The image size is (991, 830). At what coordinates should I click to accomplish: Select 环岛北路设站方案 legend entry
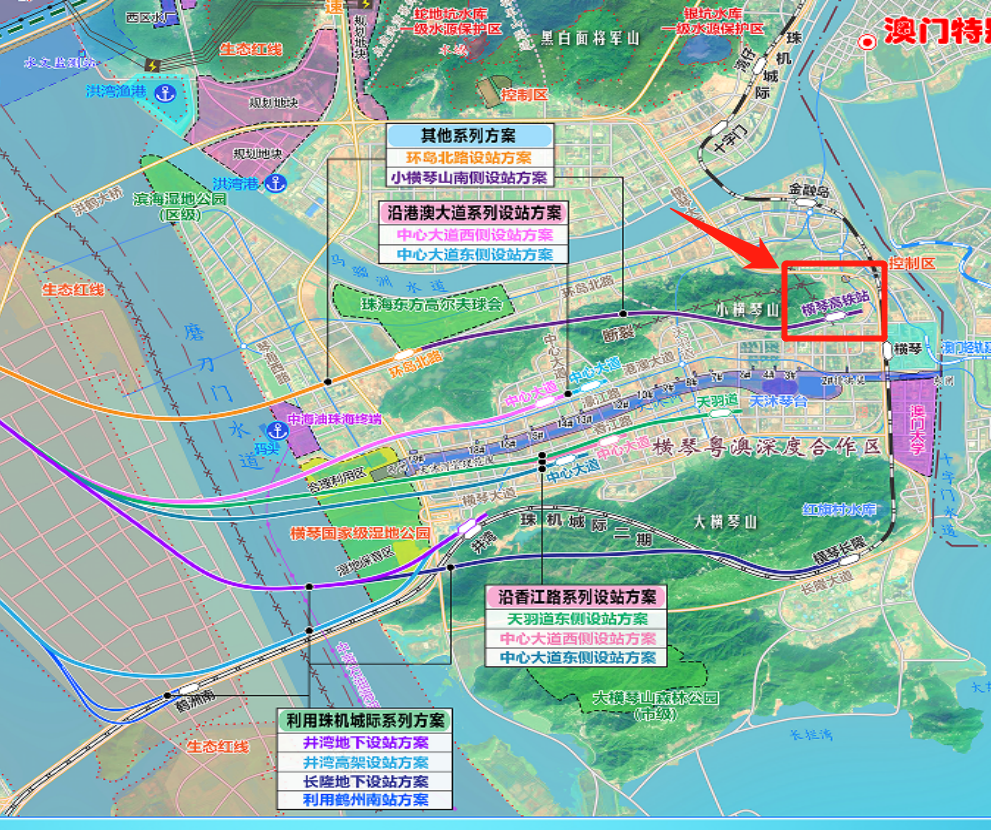coord(469,157)
